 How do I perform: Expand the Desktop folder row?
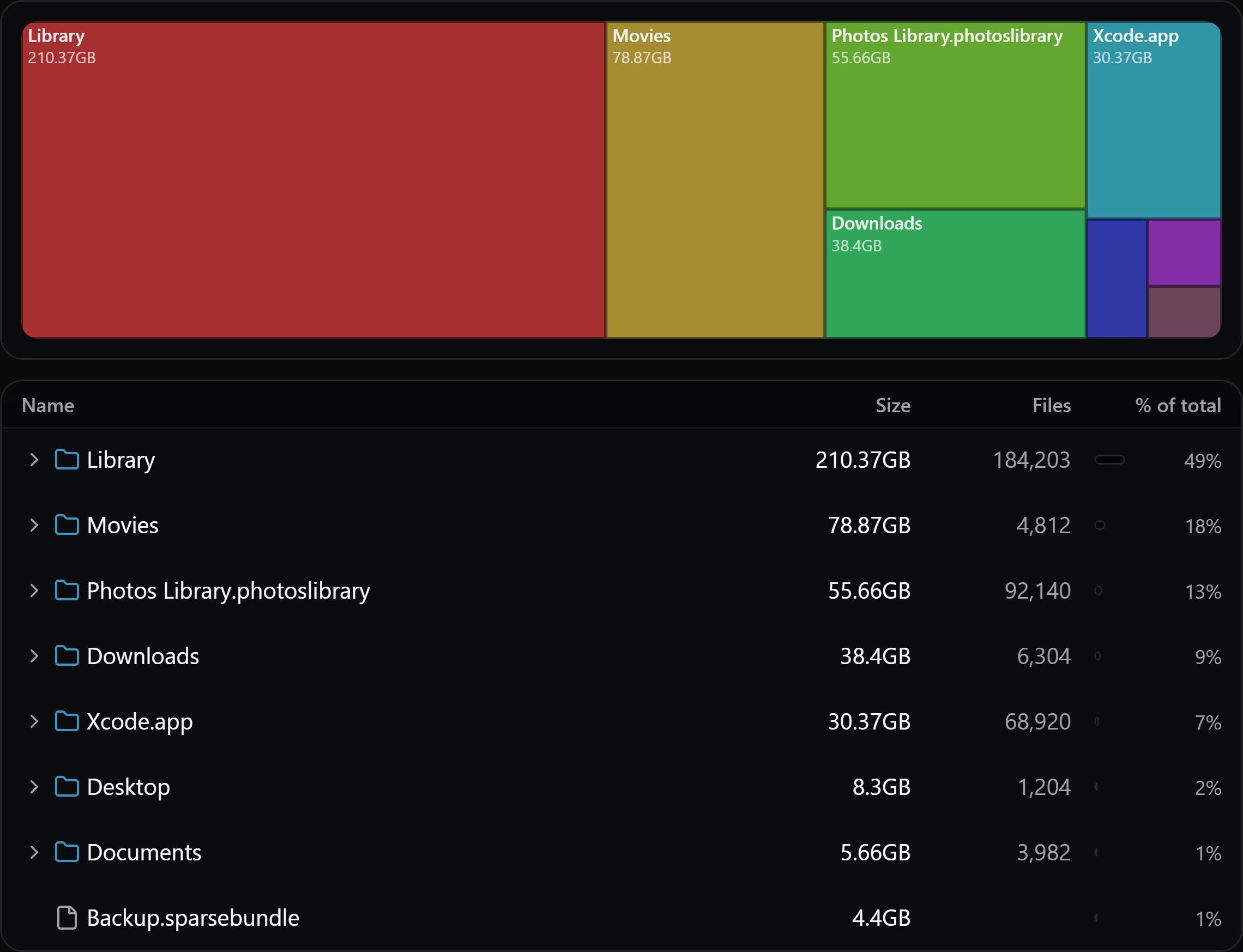(x=34, y=787)
